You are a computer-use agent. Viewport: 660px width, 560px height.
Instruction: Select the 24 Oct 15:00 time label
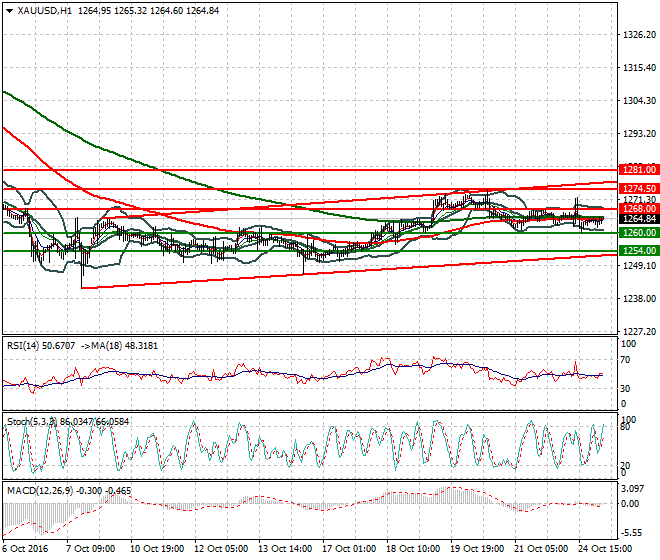click(x=605, y=549)
